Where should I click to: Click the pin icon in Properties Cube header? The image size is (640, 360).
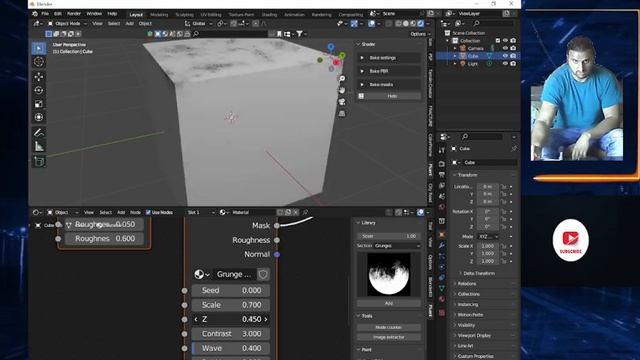pos(514,149)
